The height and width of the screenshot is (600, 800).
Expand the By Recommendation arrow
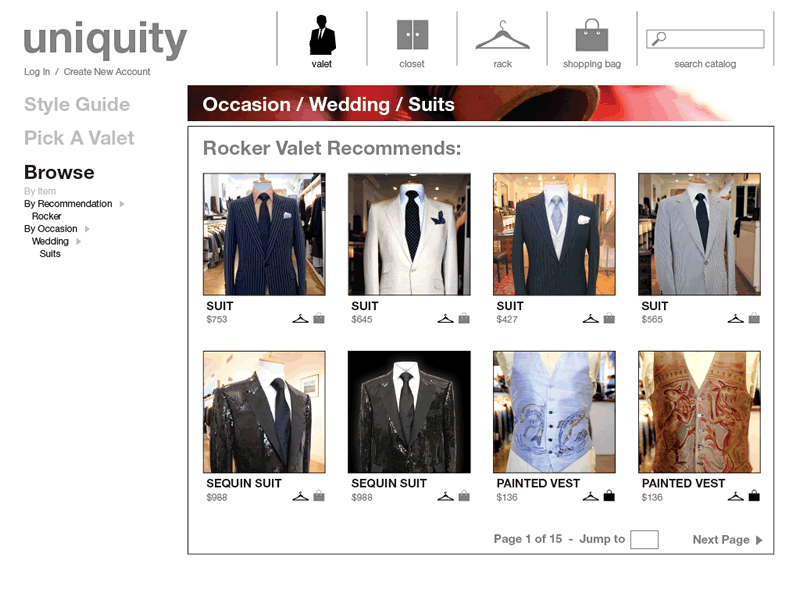point(122,204)
